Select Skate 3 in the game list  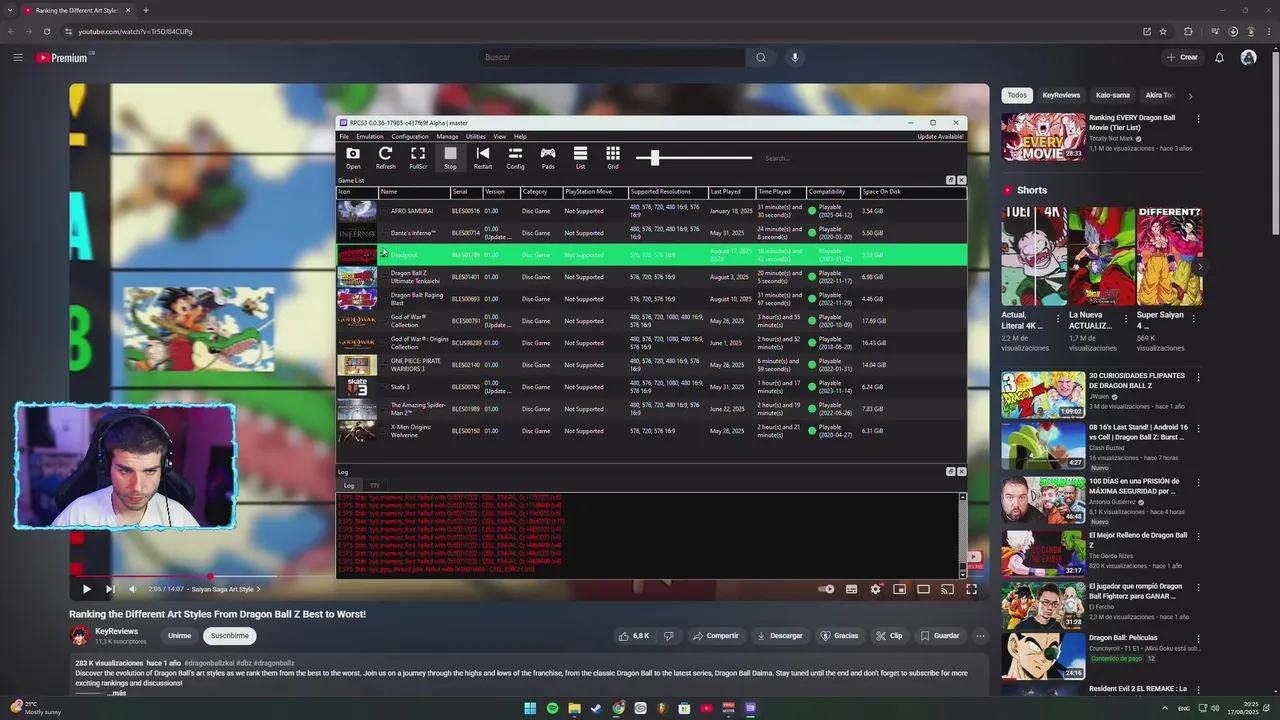coord(651,387)
